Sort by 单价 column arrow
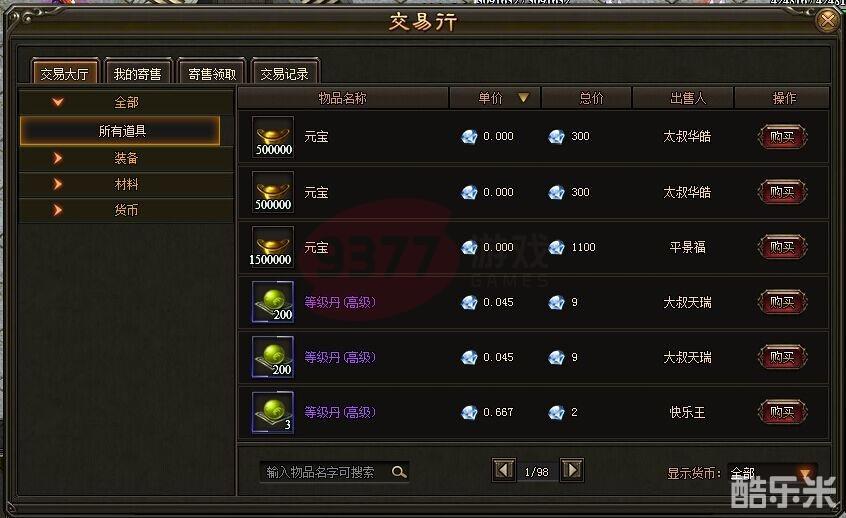 point(523,98)
